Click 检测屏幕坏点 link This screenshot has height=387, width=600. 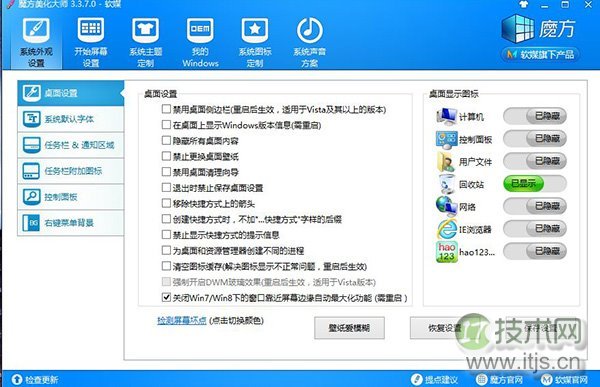click(x=182, y=320)
